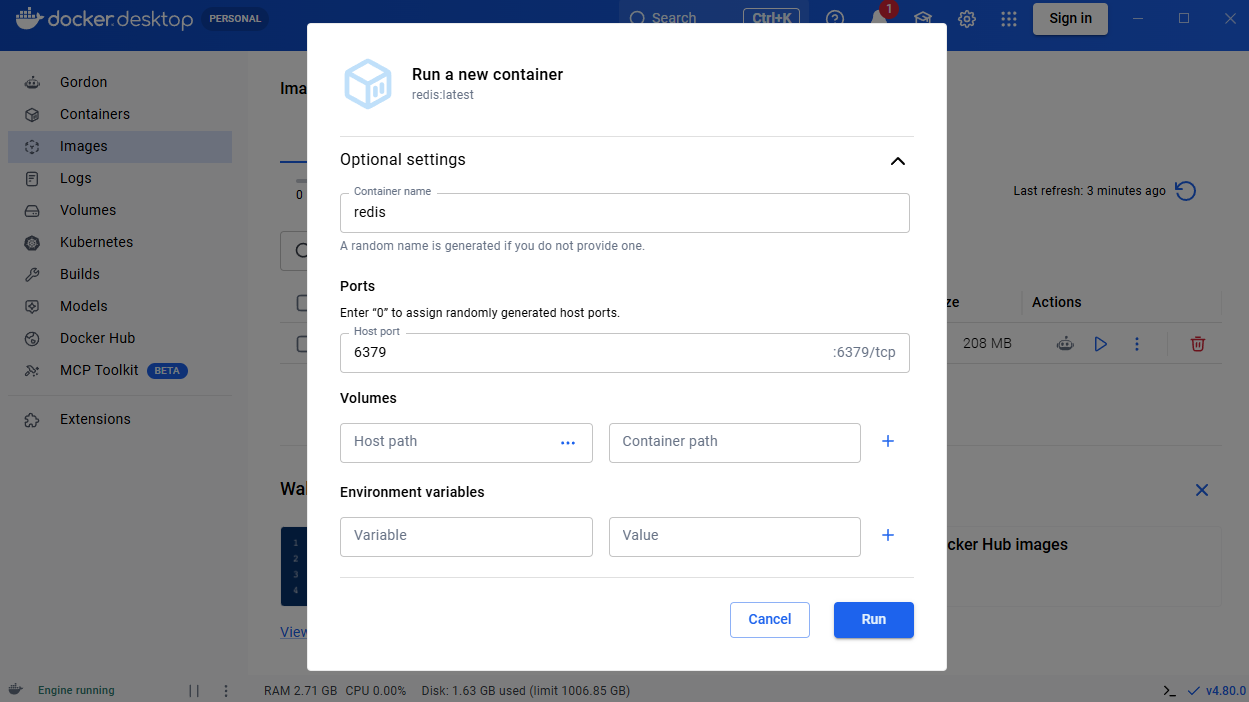Click the Last refresh timestamp text
The image size is (1249, 702).
[x=1089, y=191]
